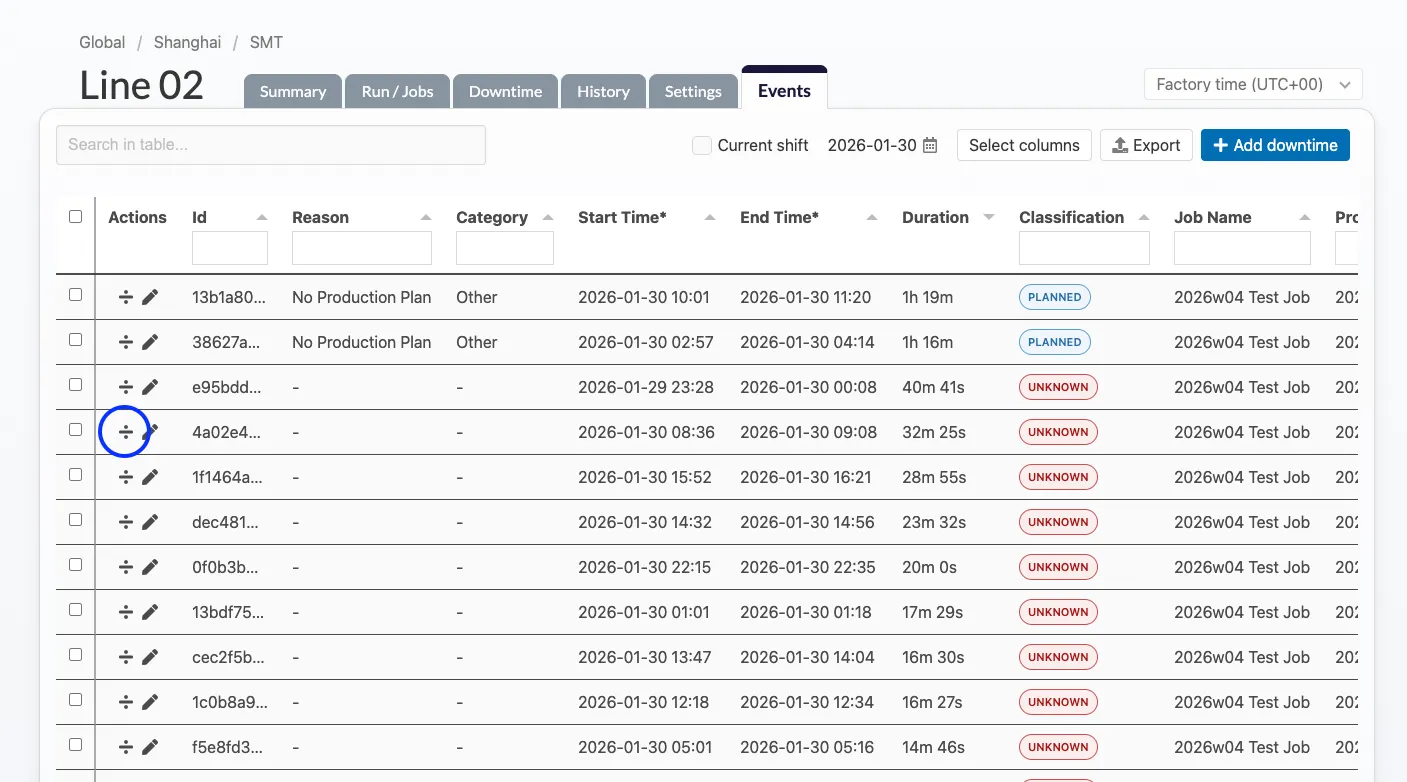The image size is (1407, 782).
Task: Check the row for event 0f0b3b
Action: click(75, 565)
